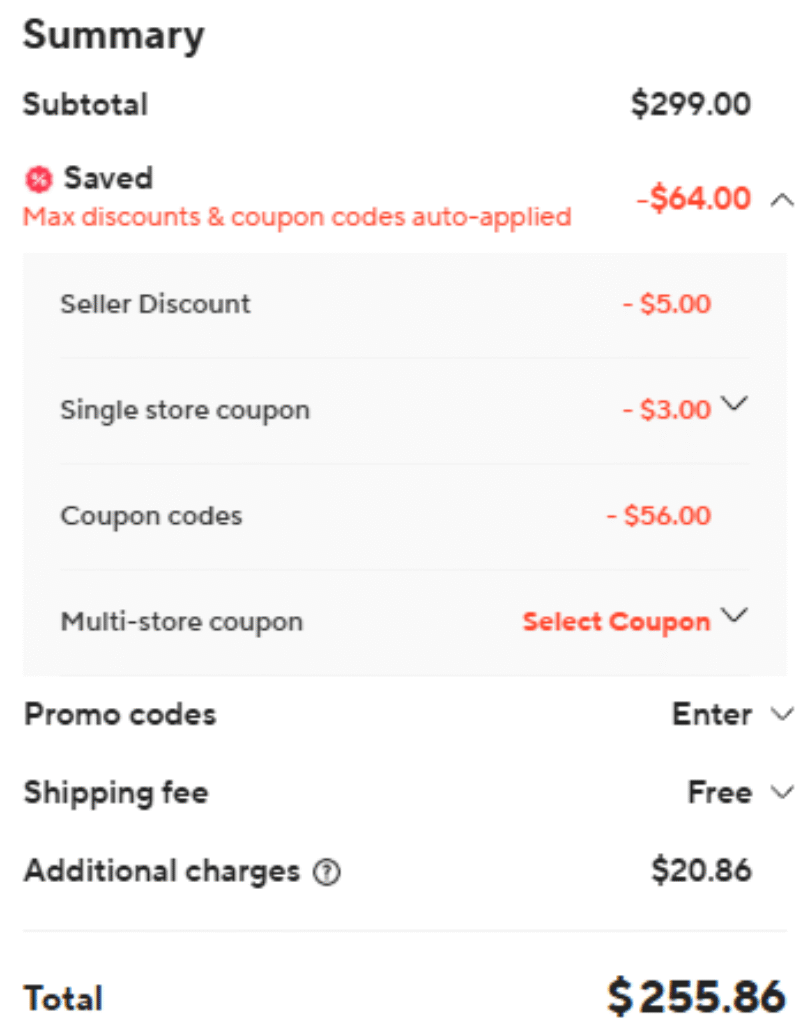Click the Free shipping fee value
The image size is (810, 1024).
point(719,793)
